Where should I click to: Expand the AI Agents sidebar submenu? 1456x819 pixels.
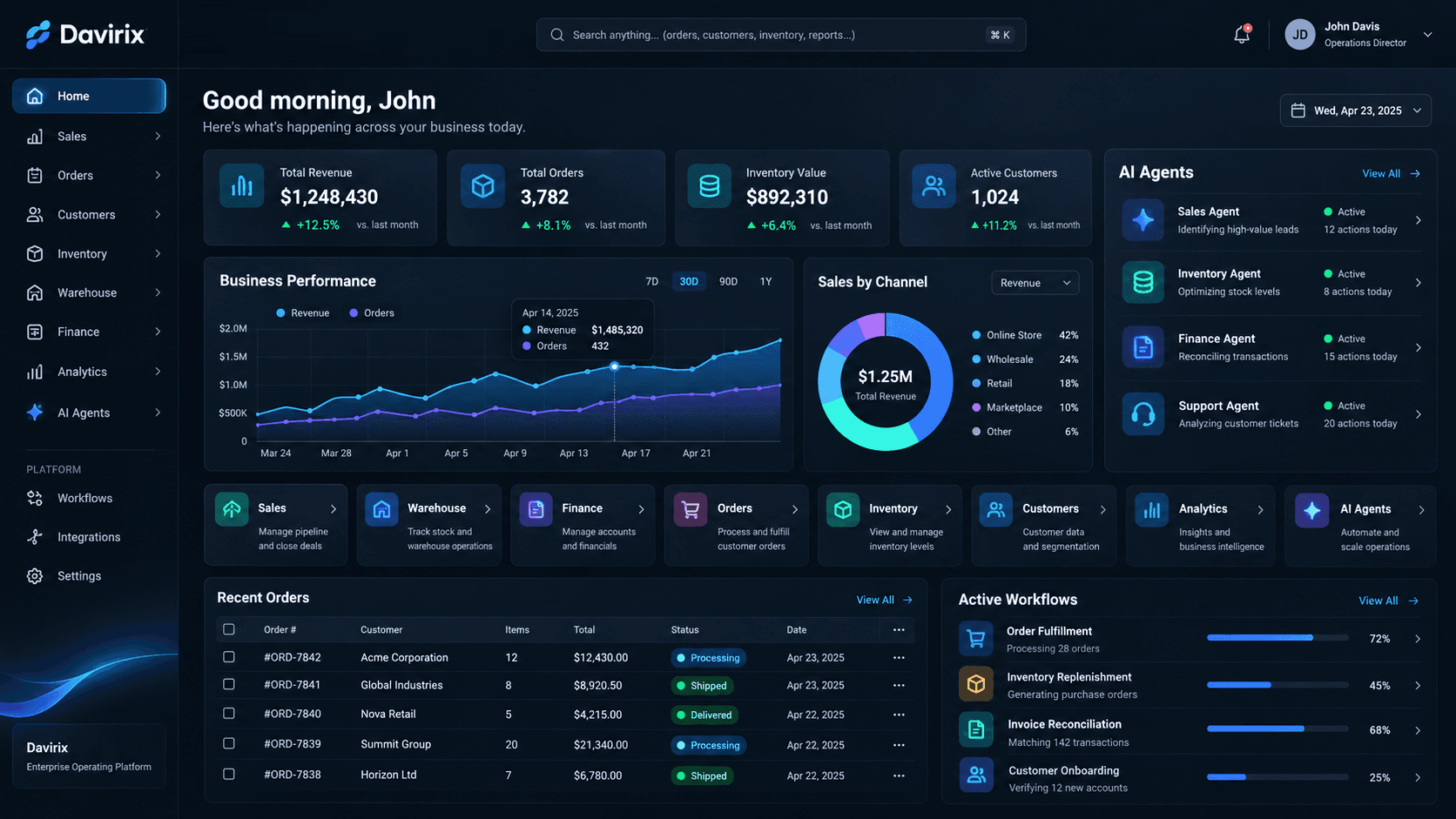point(158,413)
